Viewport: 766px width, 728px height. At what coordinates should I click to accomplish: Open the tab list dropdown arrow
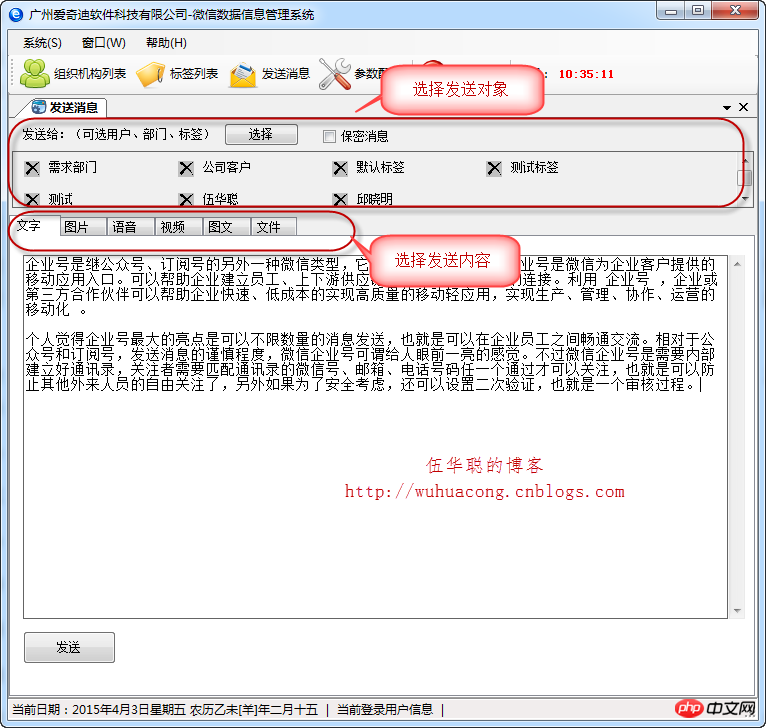727,107
